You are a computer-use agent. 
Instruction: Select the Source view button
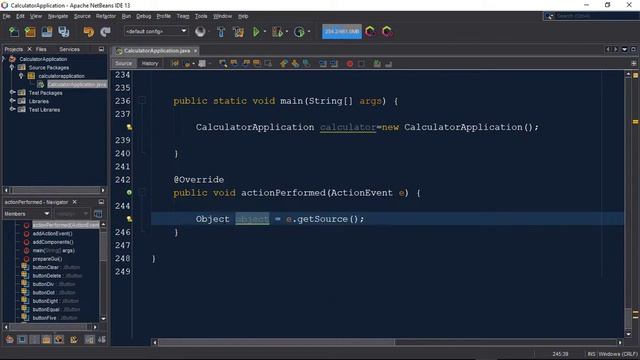123,64
